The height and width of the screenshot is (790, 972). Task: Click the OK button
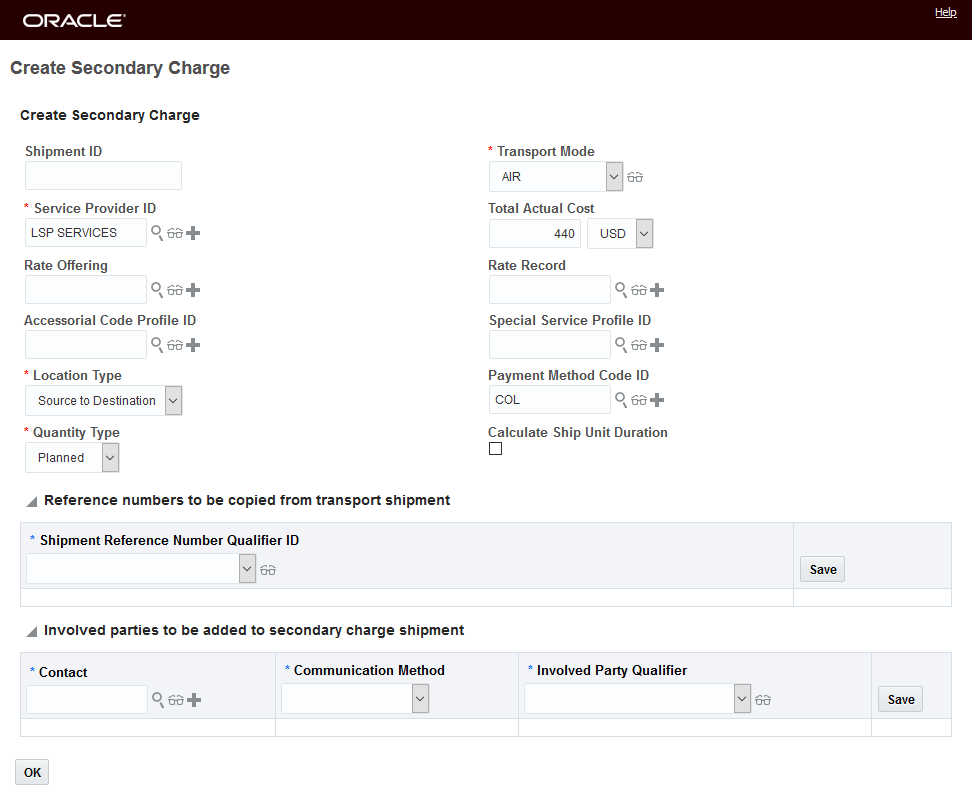pyautogui.click(x=32, y=772)
